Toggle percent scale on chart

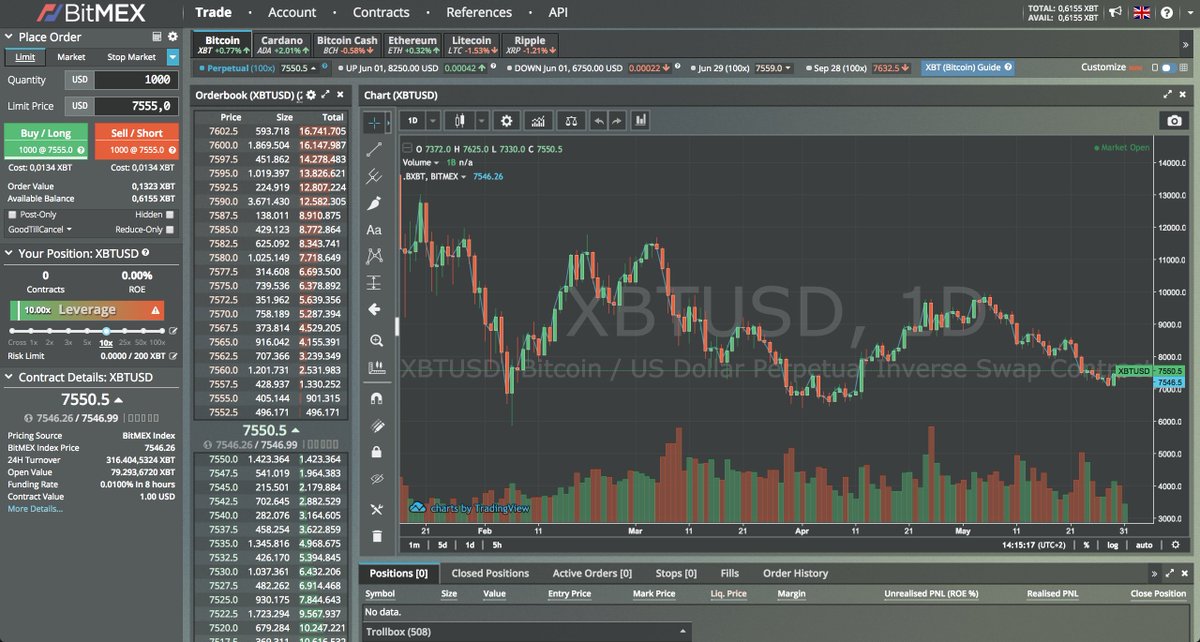(x=1086, y=545)
